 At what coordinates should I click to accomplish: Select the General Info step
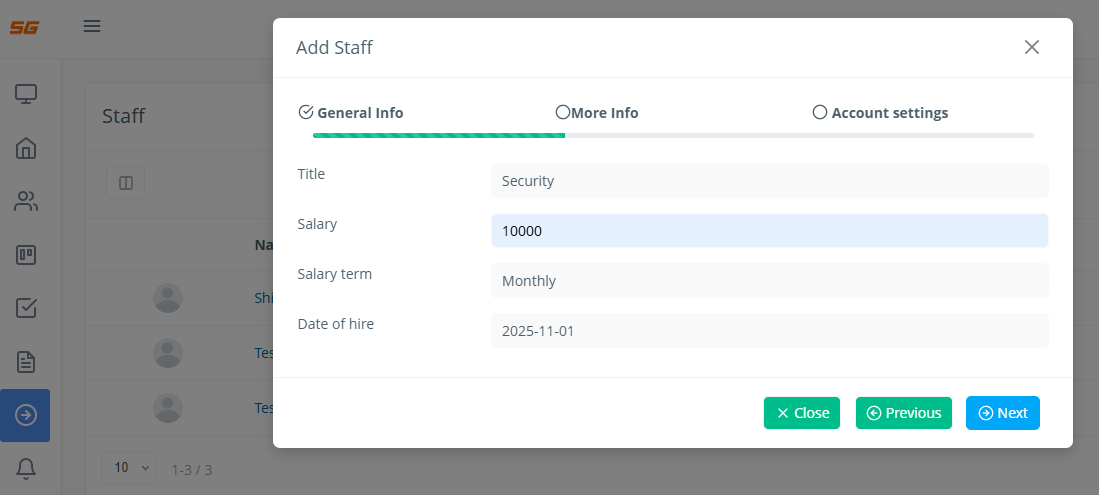click(351, 113)
